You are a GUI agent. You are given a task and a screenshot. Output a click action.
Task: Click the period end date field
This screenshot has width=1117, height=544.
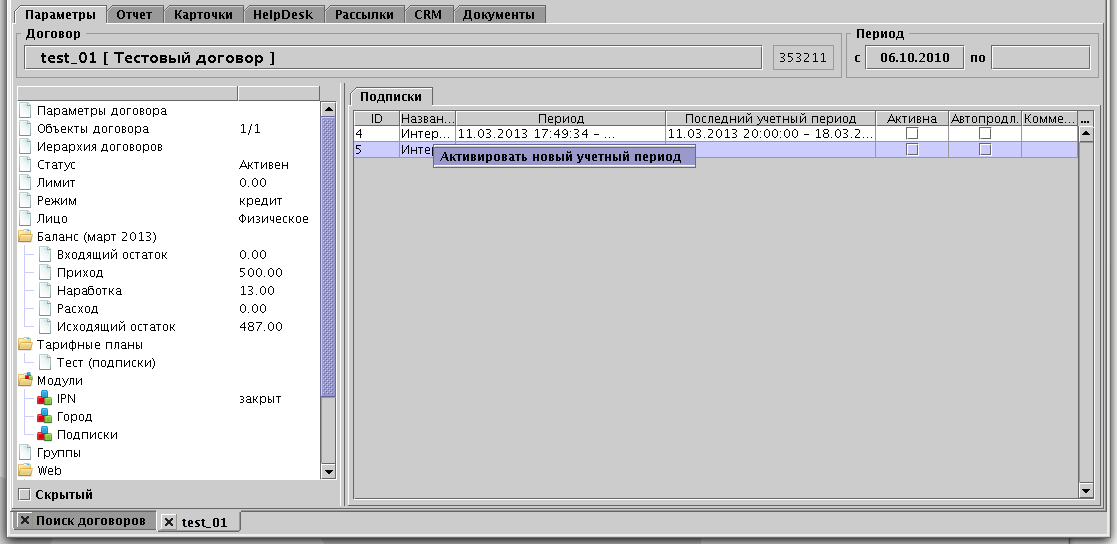pyautogui.click(x=1039, y=58)
